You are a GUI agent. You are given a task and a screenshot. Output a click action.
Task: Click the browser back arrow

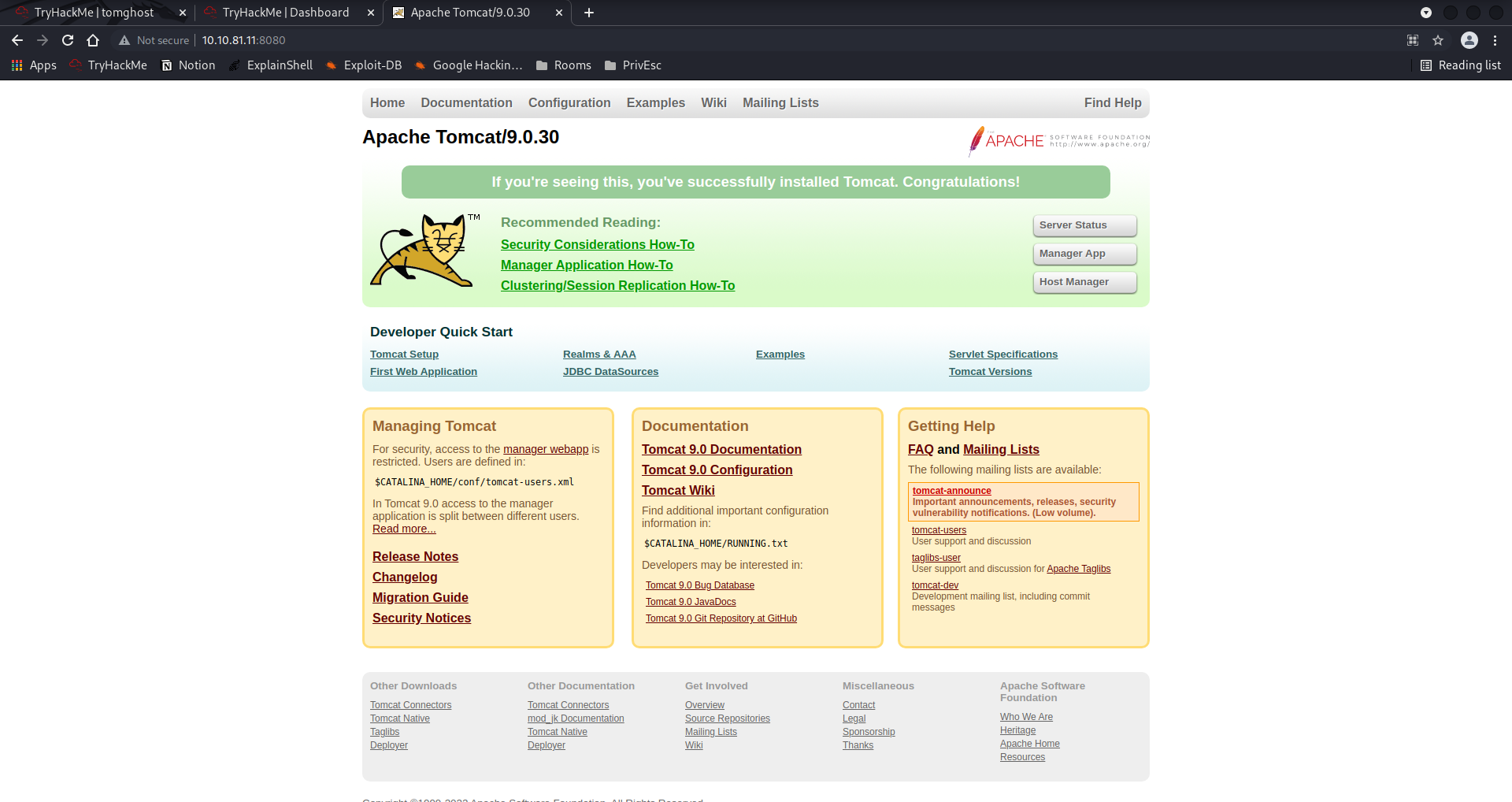click(x=17, y=40)
